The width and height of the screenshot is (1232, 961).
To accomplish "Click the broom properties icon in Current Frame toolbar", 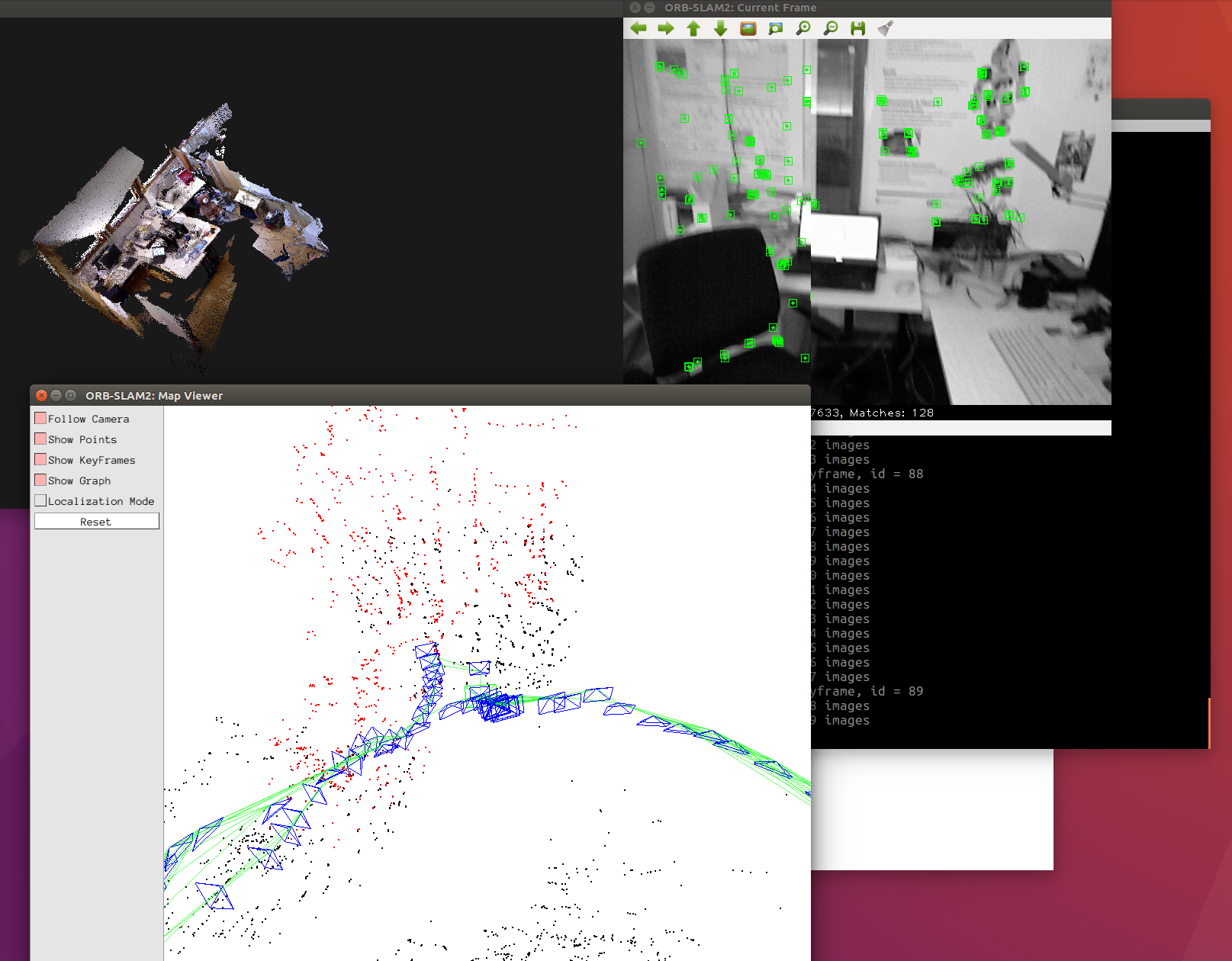I will pos(886,28).
